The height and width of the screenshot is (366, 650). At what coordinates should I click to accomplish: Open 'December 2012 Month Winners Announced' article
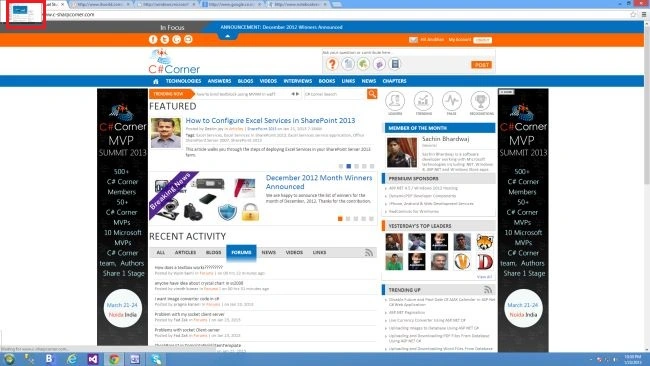pyautogui.click(x=319, y=182)
